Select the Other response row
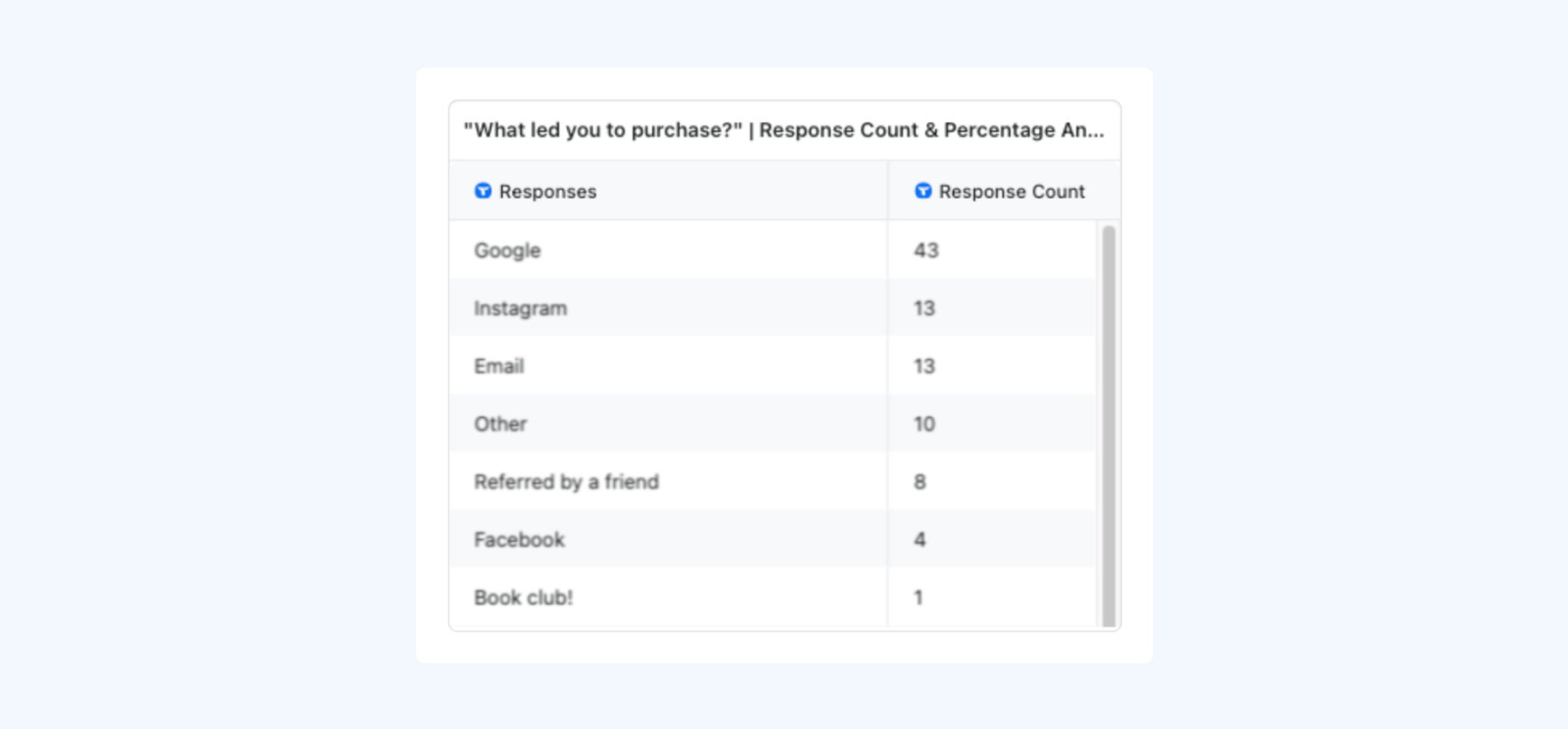 click(x=773, y=424)
